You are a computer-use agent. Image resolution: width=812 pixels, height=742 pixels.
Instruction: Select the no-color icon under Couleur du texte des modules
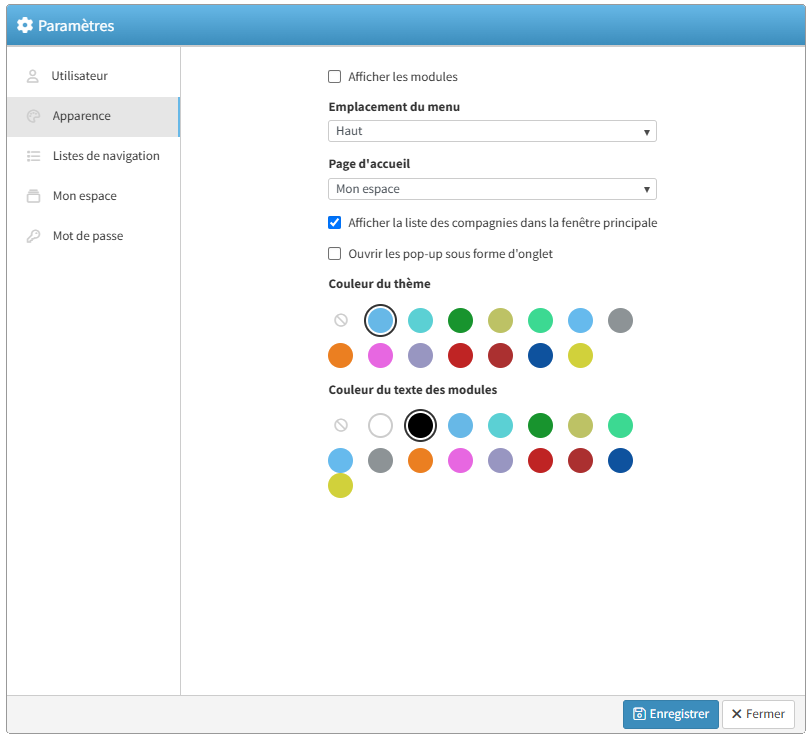coord(341,426)
